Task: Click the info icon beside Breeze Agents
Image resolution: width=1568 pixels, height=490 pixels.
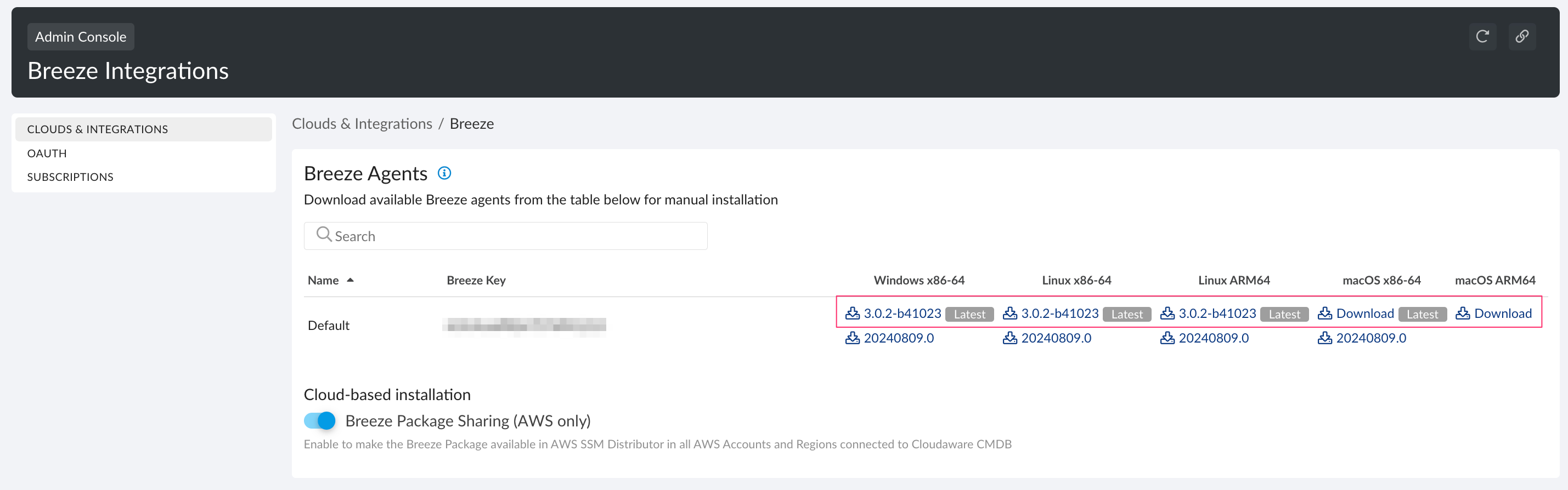Action: pyautogui.click(x=444, y=173)
